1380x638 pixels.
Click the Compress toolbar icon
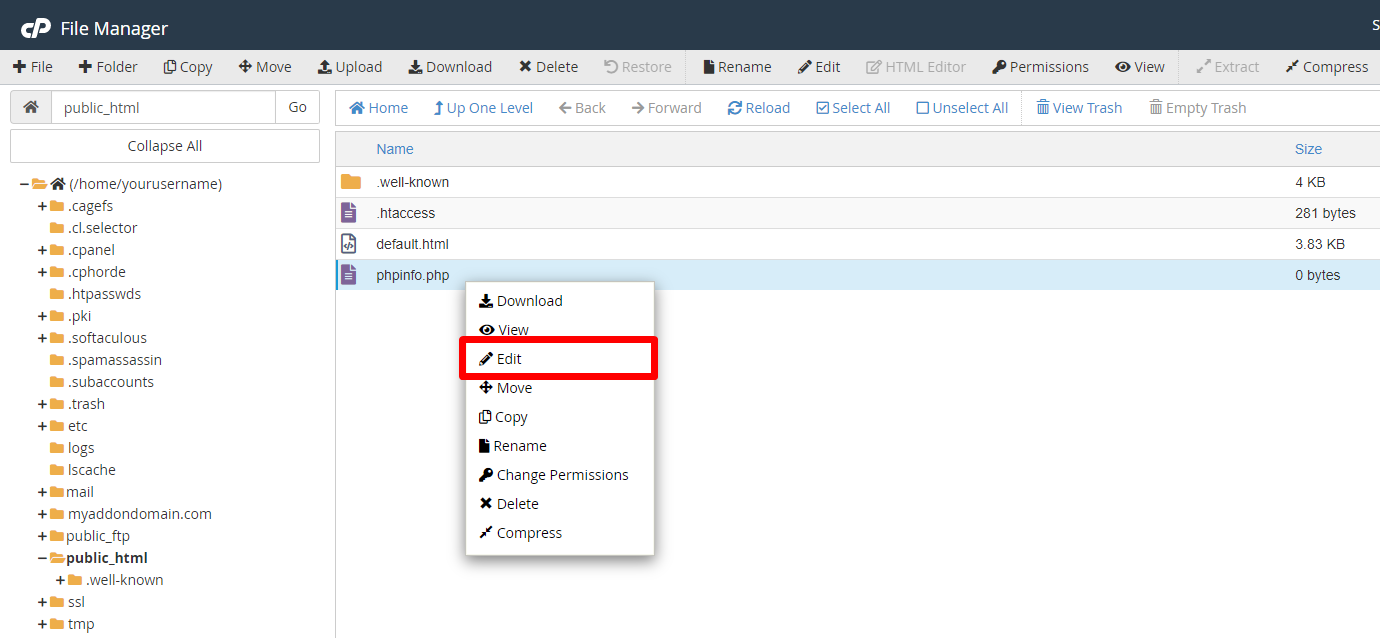(1292, 67)
